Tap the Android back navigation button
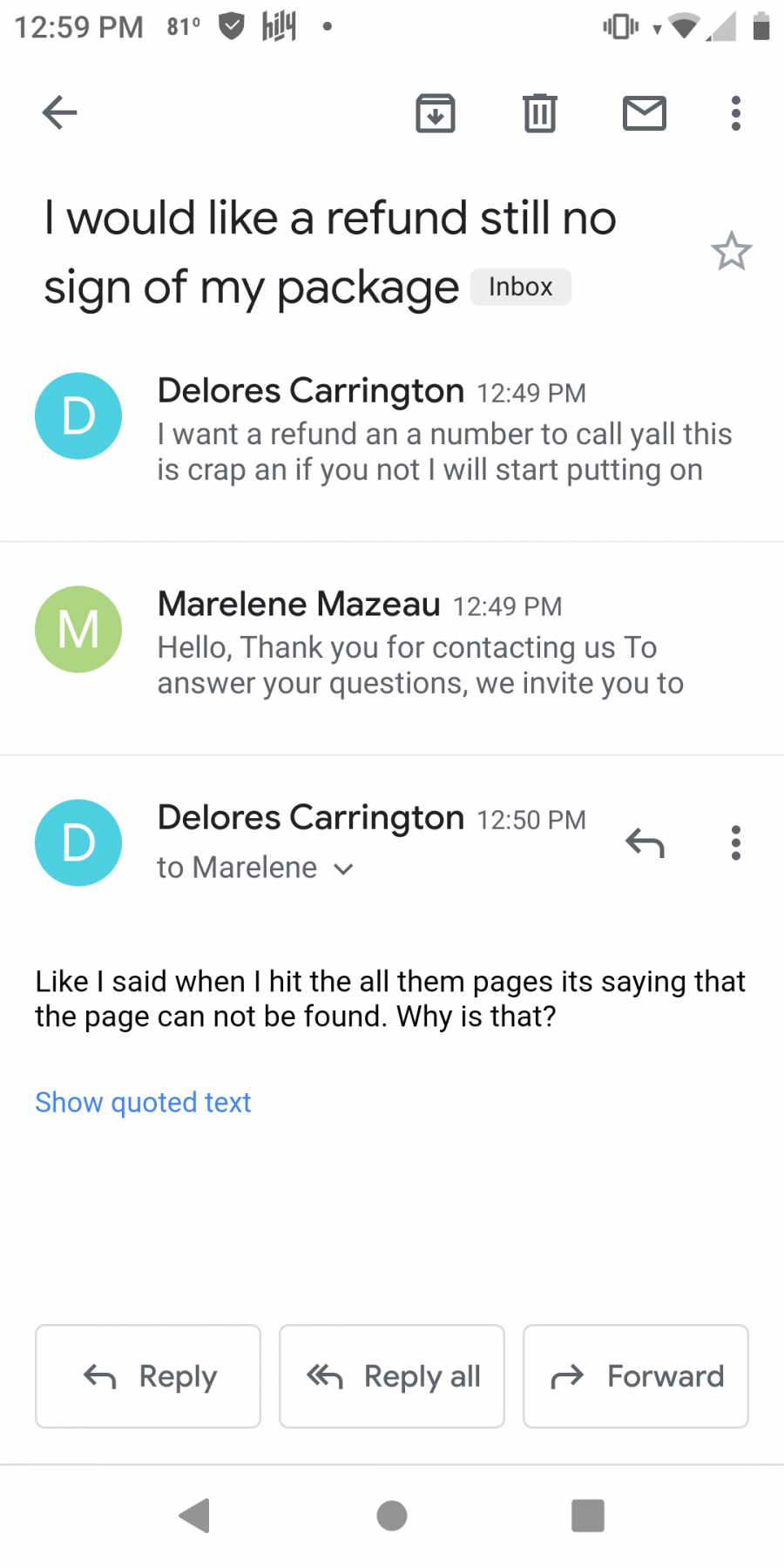This screenshot has width=784, height=1568. [x=195, y=1516]
